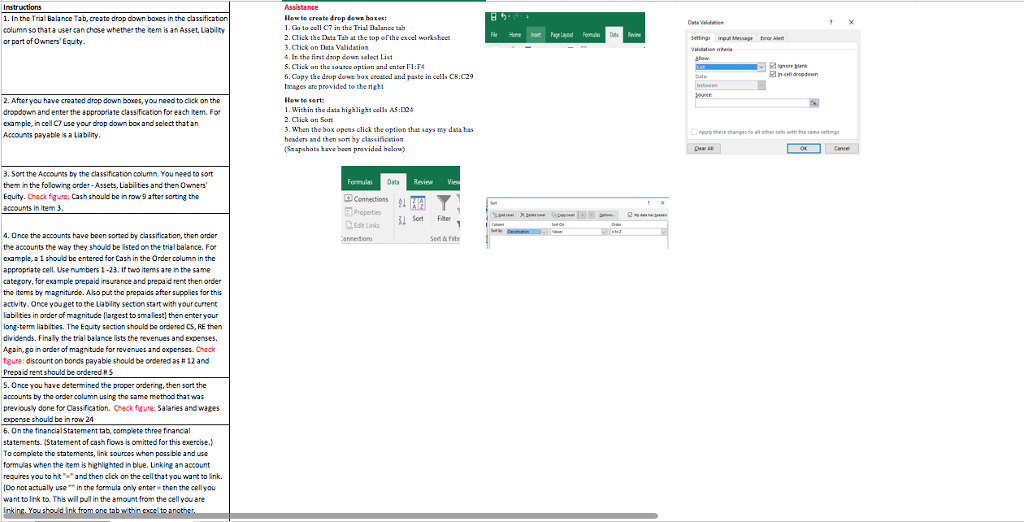Click the Undo arrow in the quick access toolbar
Viewport: 1024px width, 522px height.
[504, 16]
